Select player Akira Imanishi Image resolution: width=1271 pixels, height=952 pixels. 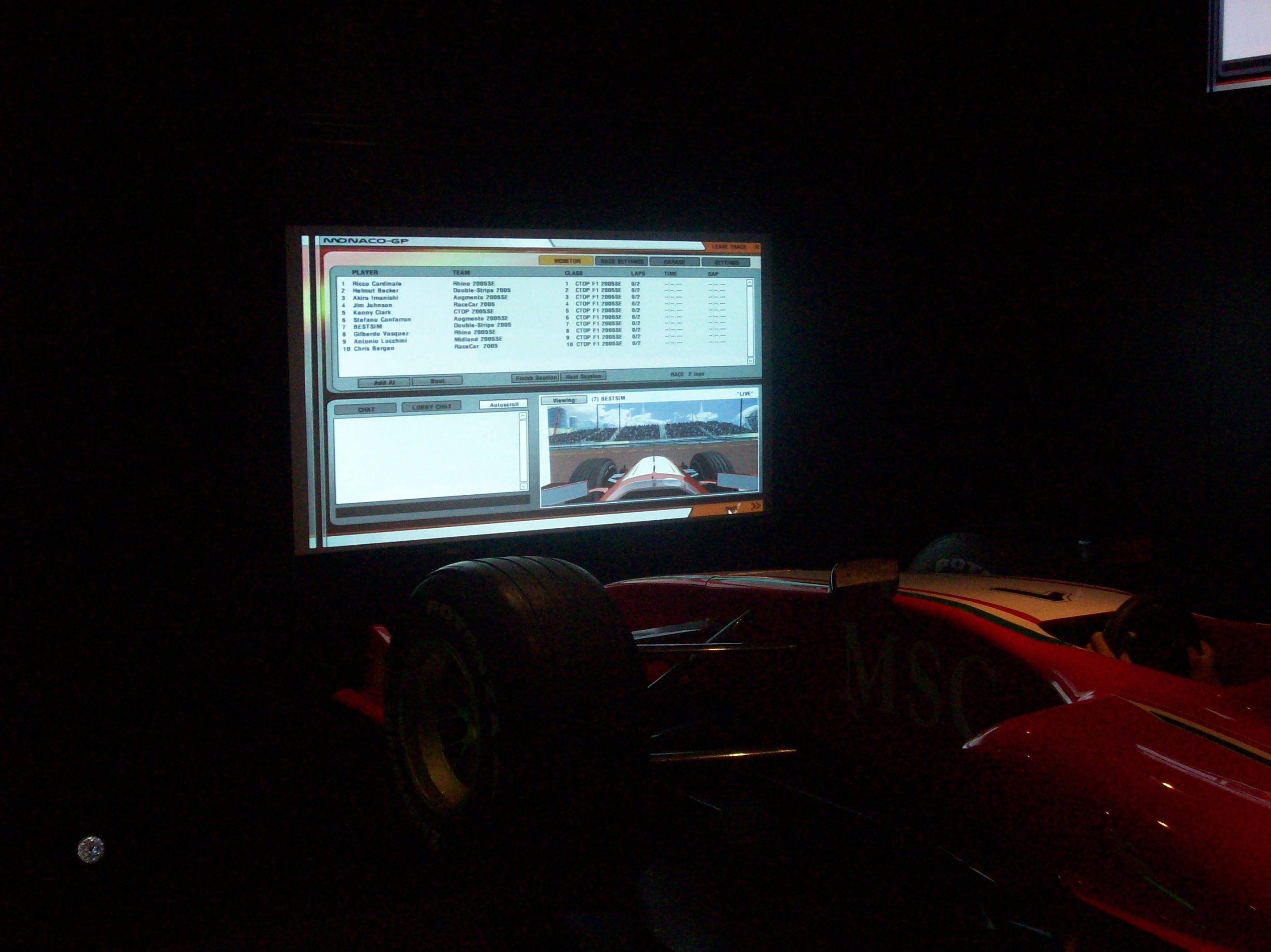(x=375, y=298)
